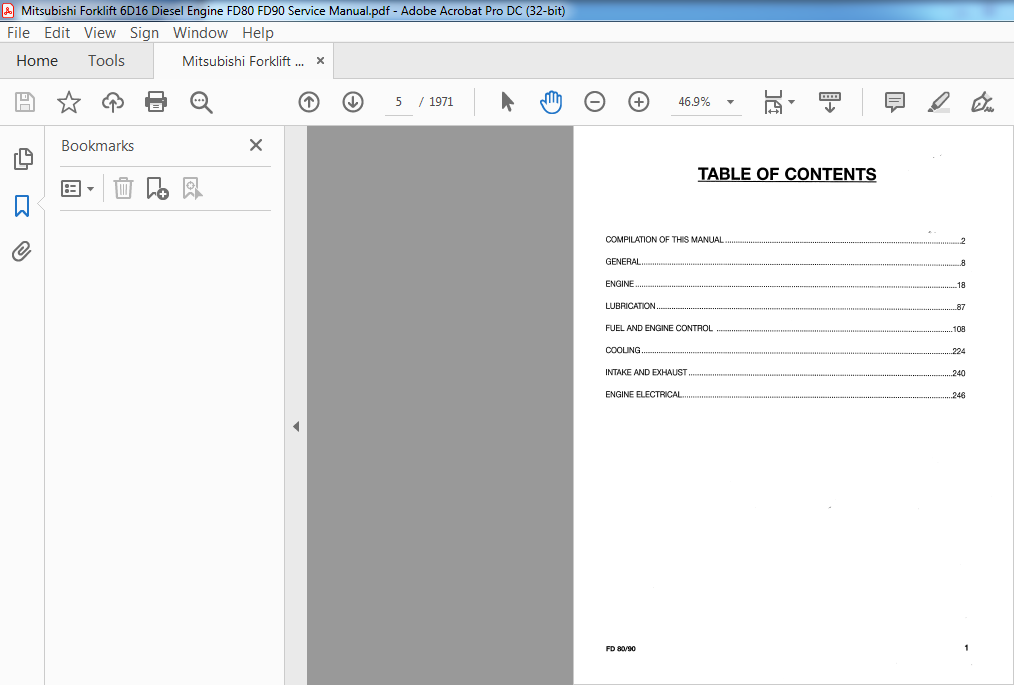Delete selected bookmark trash icon
This screenshot has width=1014, height=685.
pyautogui.click(x=123, y=188)
